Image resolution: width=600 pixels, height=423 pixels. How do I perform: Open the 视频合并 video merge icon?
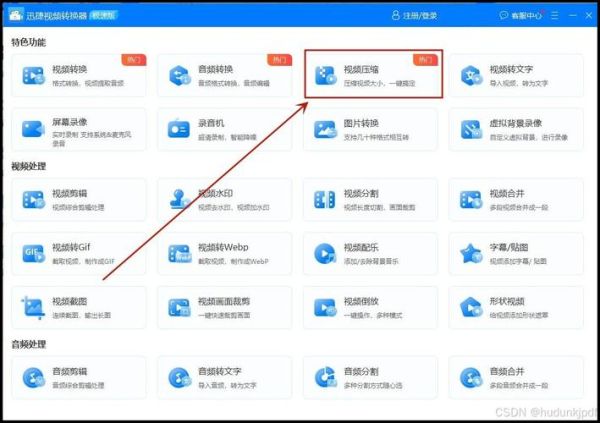pyautogui.click(x=471, y=200)
